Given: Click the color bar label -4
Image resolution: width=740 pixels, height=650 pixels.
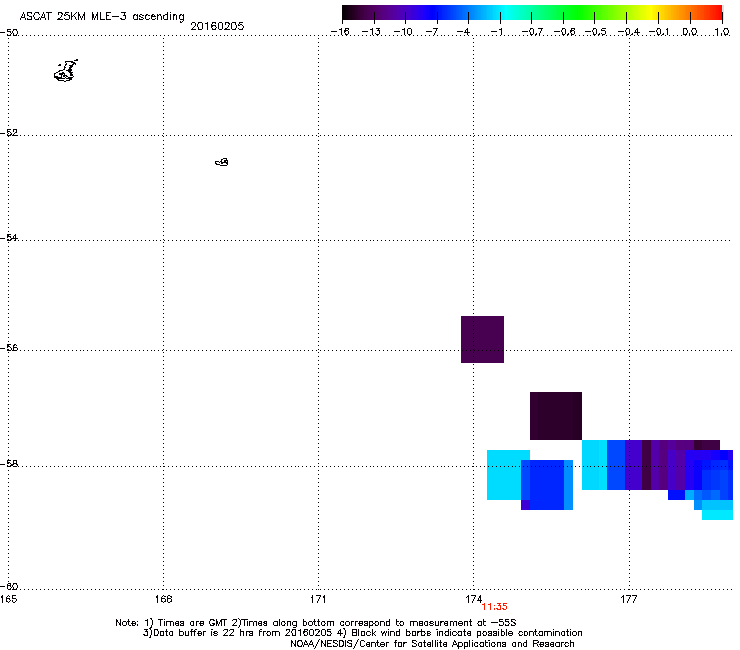Looking at the screenshot, I should click(463, 32).
